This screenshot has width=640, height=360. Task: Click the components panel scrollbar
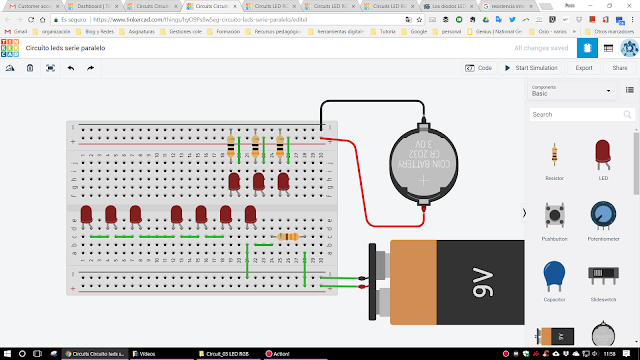(636, 163)
